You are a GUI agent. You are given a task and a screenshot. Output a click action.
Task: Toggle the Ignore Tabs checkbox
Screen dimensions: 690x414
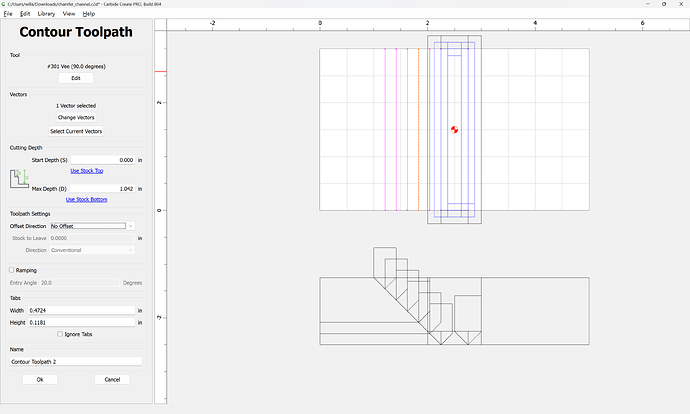[x=60, y=334]
